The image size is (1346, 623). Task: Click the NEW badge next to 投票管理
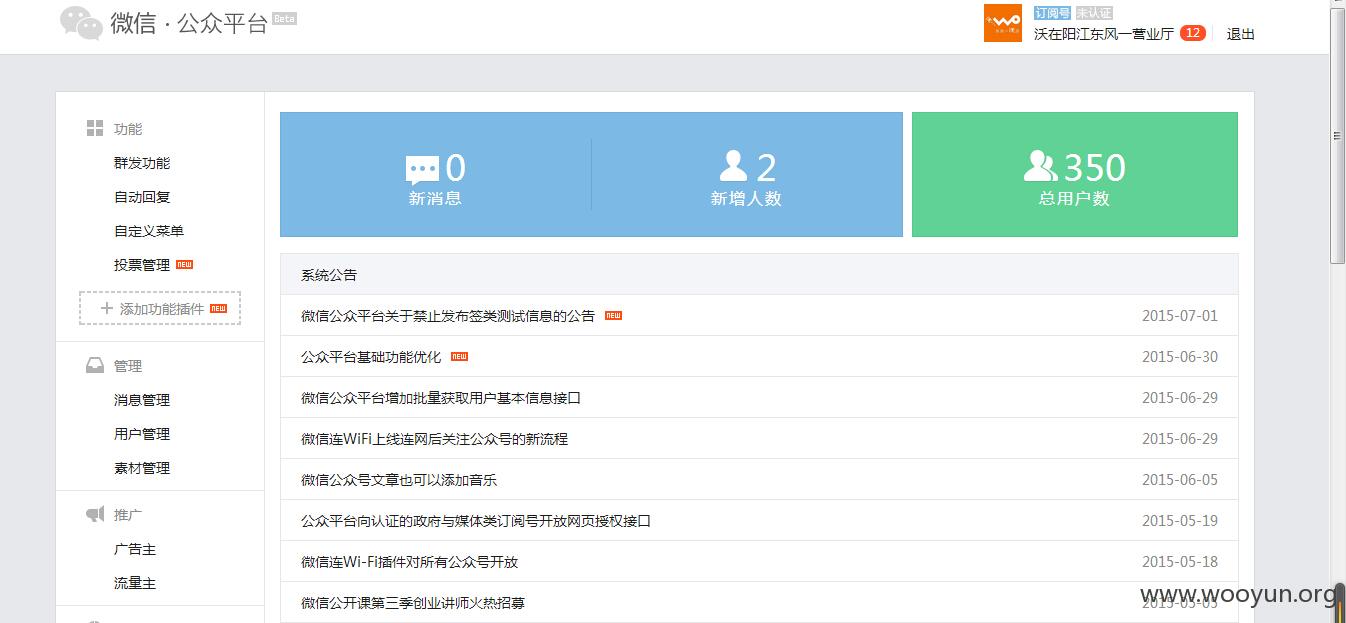point(184,265)
